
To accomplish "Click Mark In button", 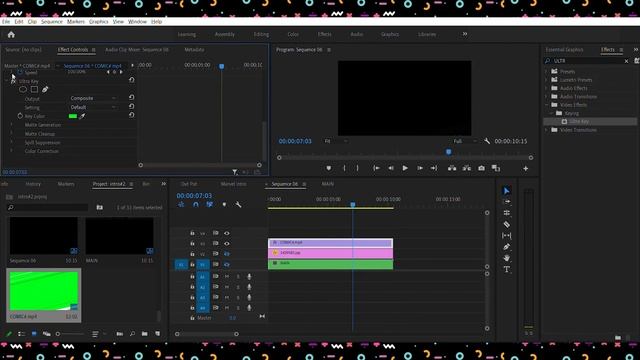I will [x=344, y=168].
